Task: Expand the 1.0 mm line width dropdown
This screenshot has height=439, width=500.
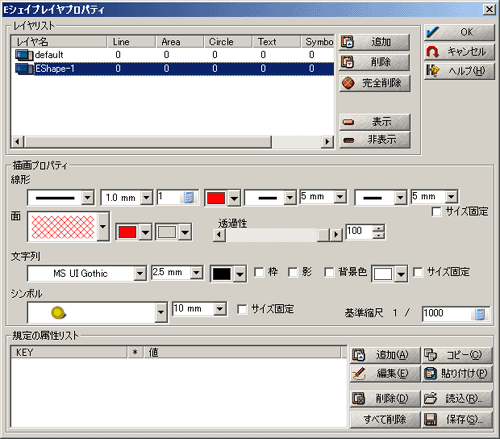Action: tap(146, 198)
